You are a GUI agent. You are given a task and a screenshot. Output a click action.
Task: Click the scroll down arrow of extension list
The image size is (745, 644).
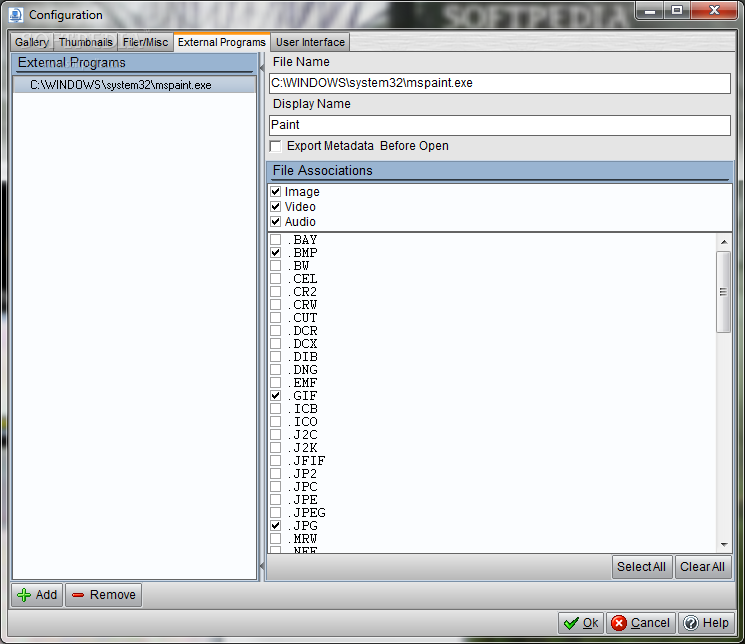click(x=724, y=545)
